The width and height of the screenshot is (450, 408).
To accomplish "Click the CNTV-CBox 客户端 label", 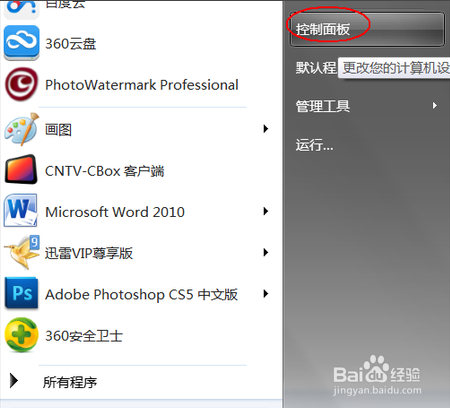I will coord(105,171).
